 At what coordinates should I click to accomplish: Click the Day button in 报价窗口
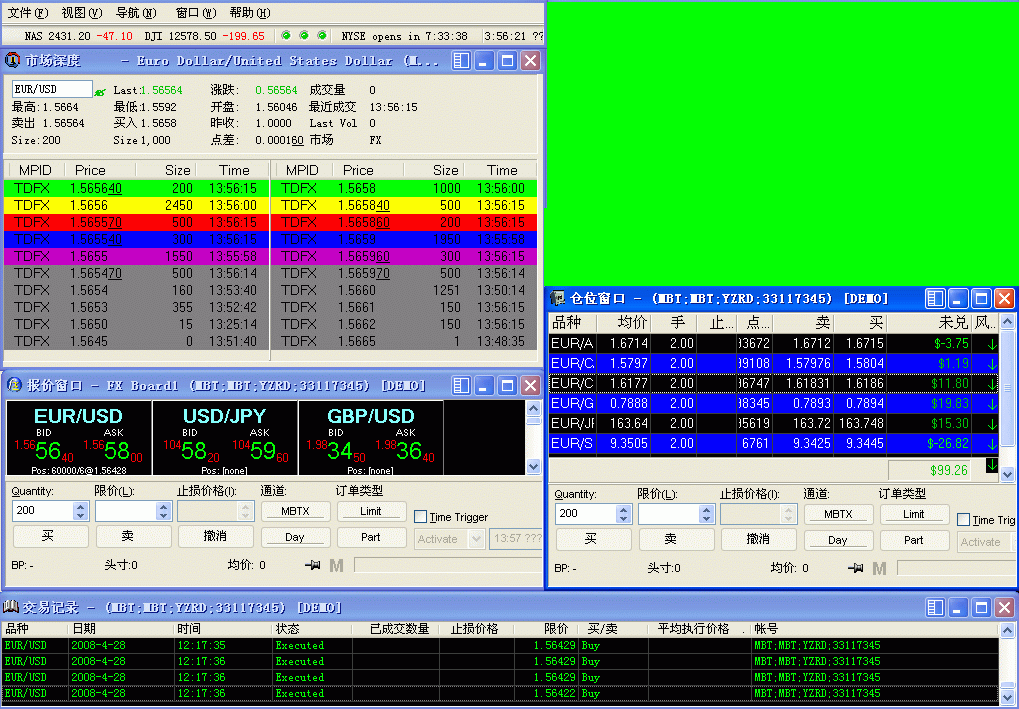coord(296,537)
